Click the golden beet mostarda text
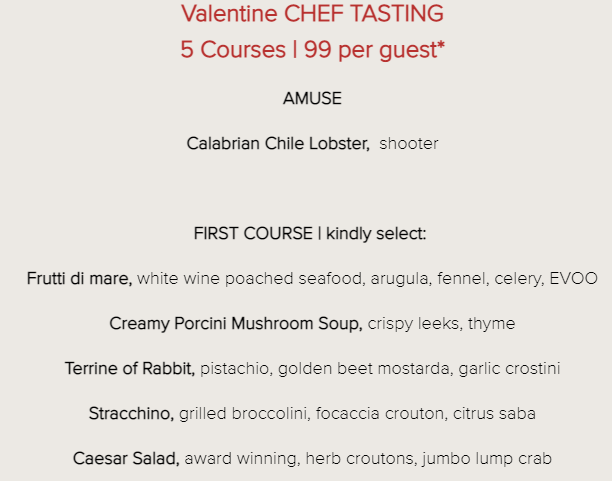Viewport: 612px width, 481px height. point(365,369)
